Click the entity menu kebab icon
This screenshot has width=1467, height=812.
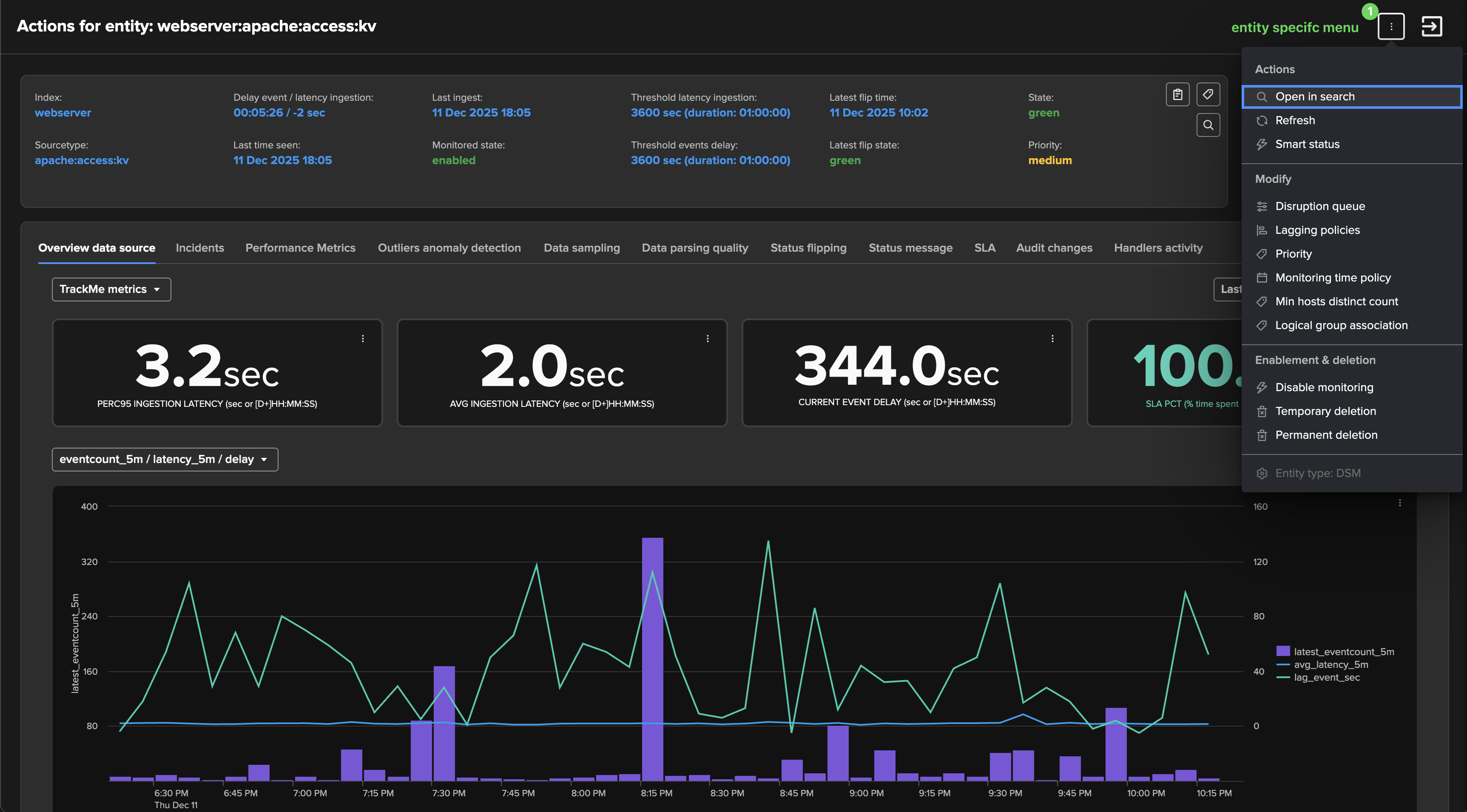coord(1391,26)
